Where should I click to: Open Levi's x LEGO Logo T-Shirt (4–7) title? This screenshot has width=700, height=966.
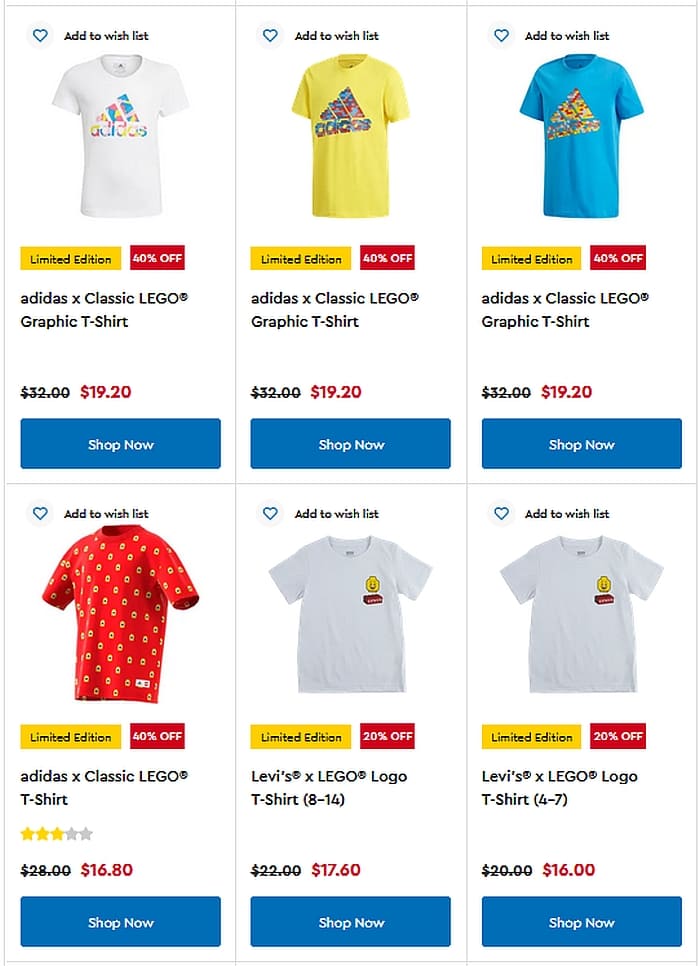(560, 788)
